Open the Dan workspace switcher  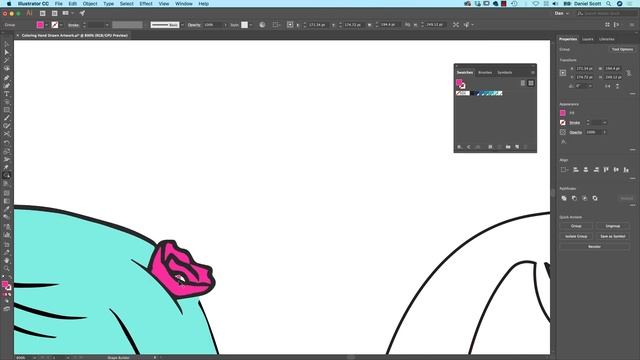point(562,13)
